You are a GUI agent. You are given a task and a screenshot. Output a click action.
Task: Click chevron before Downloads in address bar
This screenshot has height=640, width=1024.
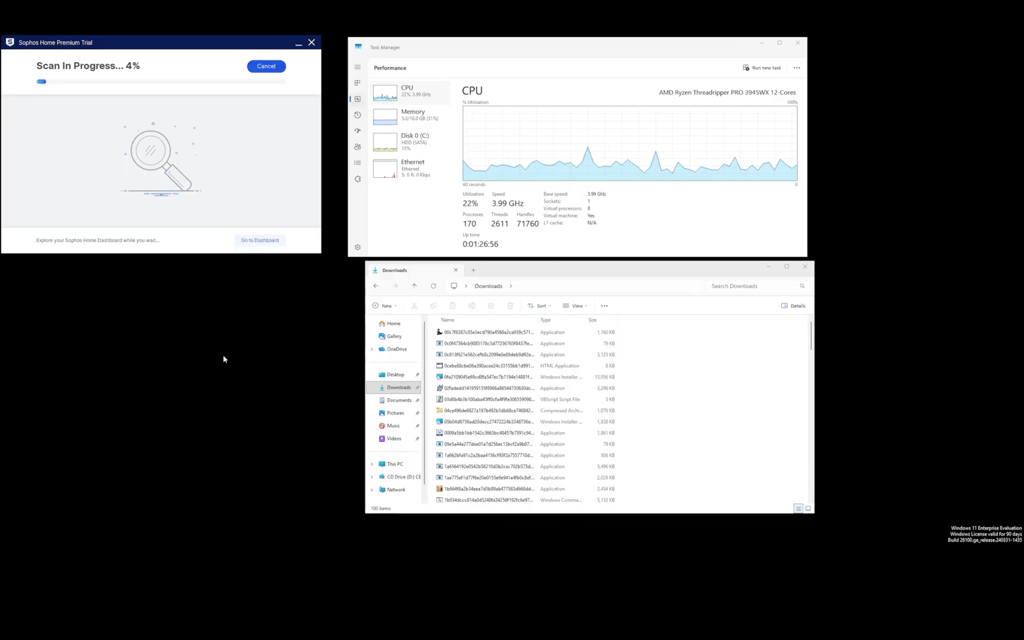pyautogui.click(x=466, y=286)
